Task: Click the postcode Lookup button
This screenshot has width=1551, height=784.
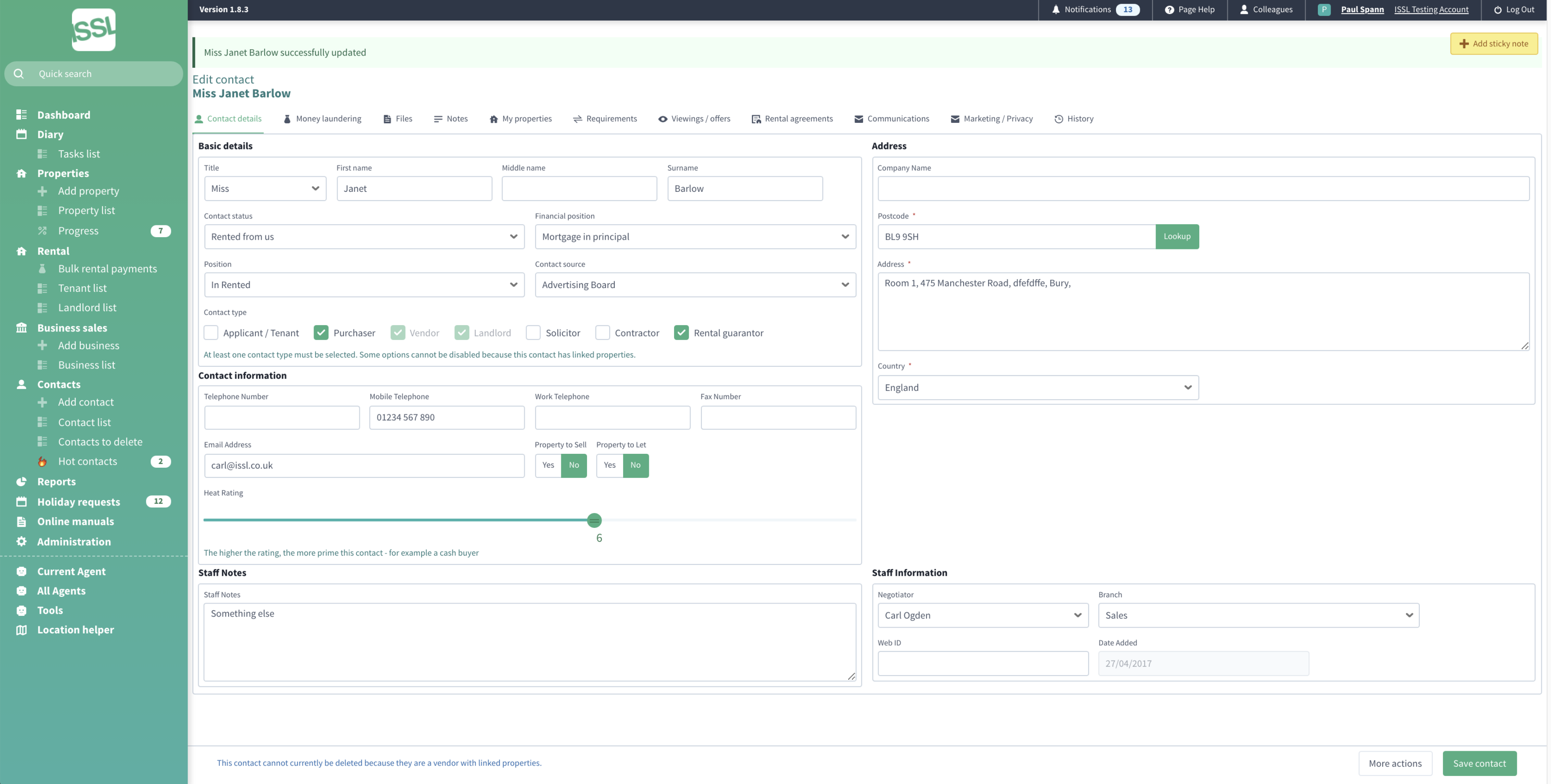Action: [1177, 236]
